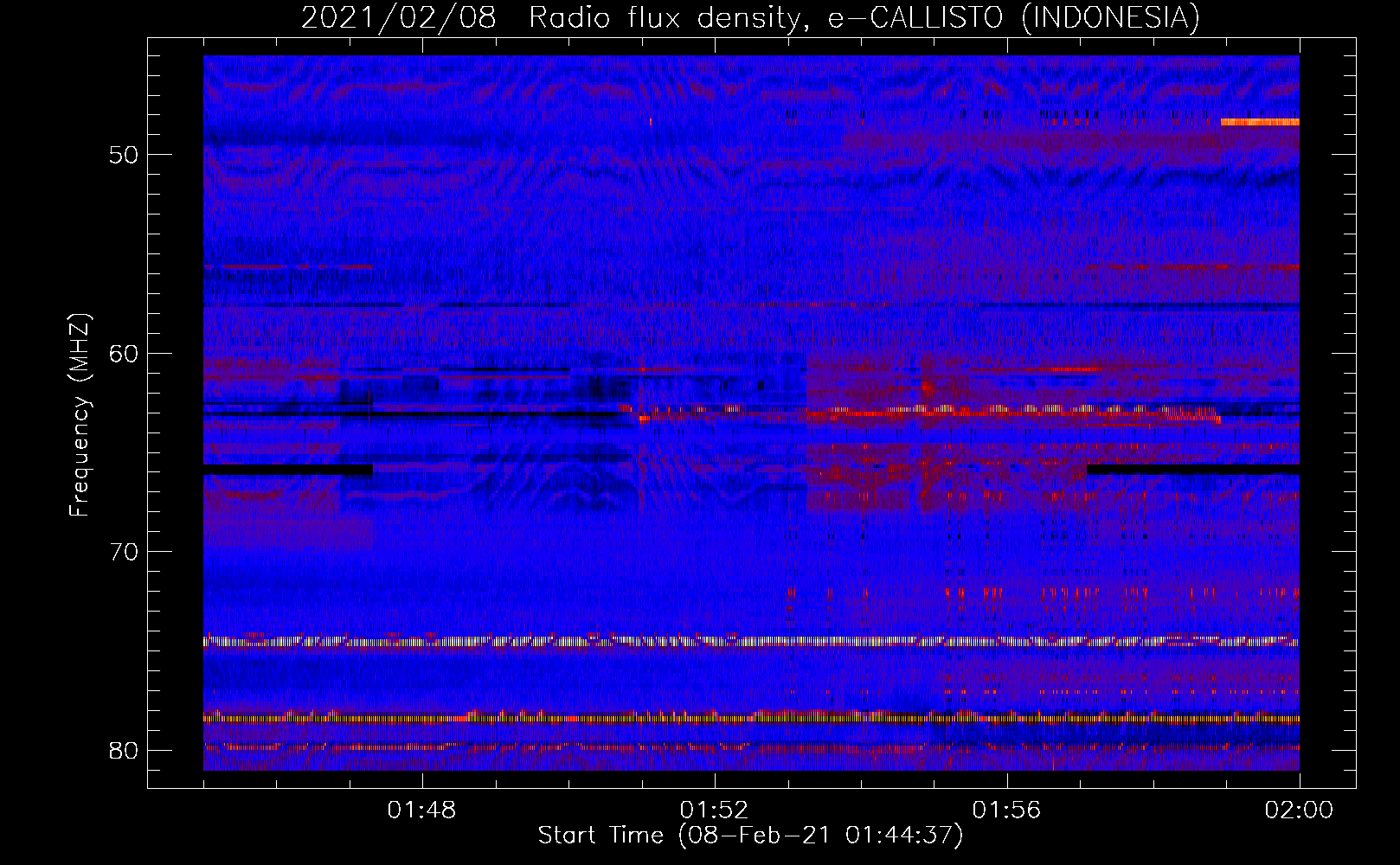Image resolution: width=1400 pixels, height=865 pixels.
Task: Click the '01:48' time tick label
Action: 422,811
